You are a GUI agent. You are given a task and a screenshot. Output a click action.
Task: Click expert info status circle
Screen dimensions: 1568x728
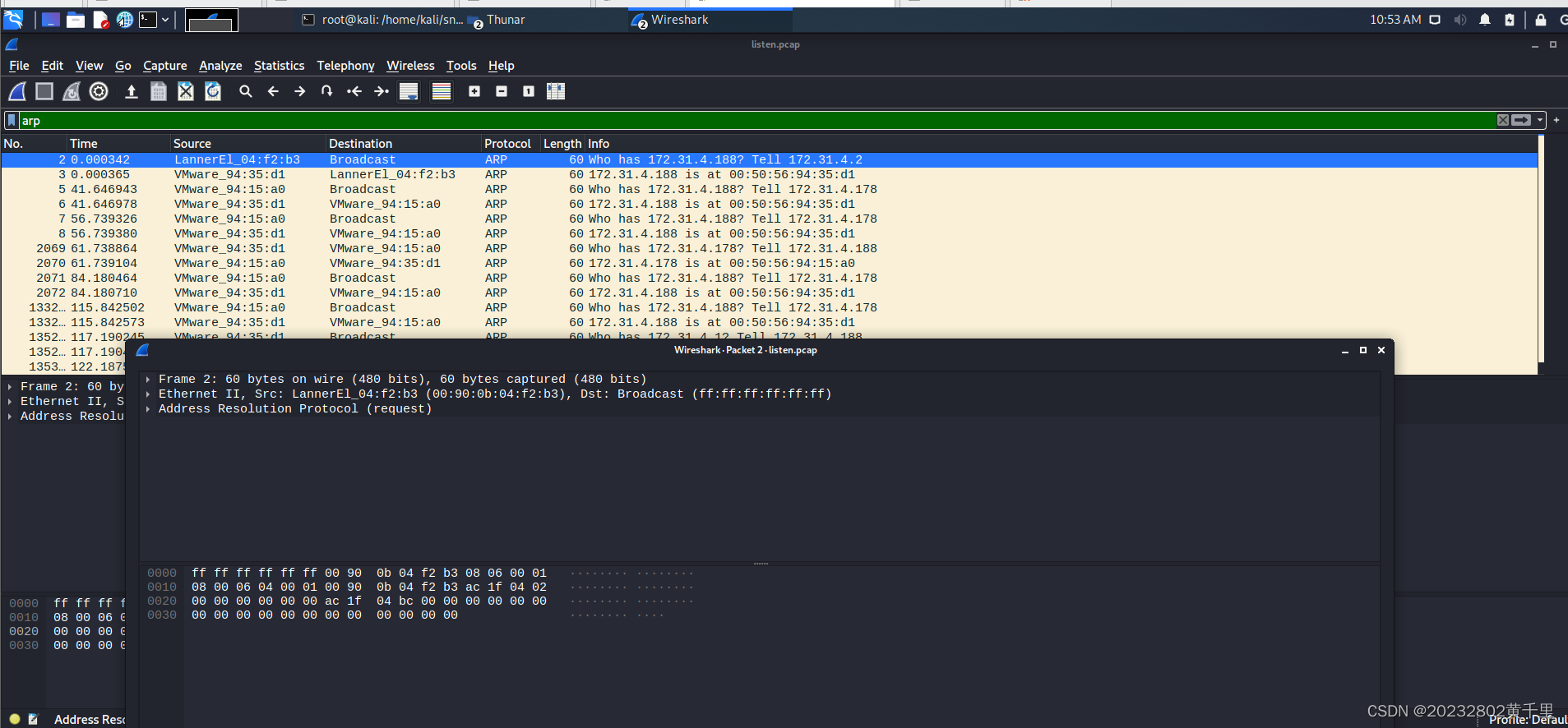tap(15, 719)
